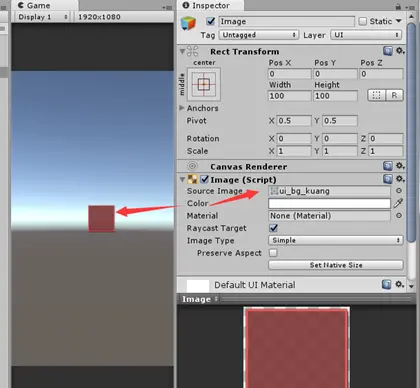420x388 pixels.
Task: Click the Default UI Material white preview
Action: pyautogui.click(x=198, y=286)
